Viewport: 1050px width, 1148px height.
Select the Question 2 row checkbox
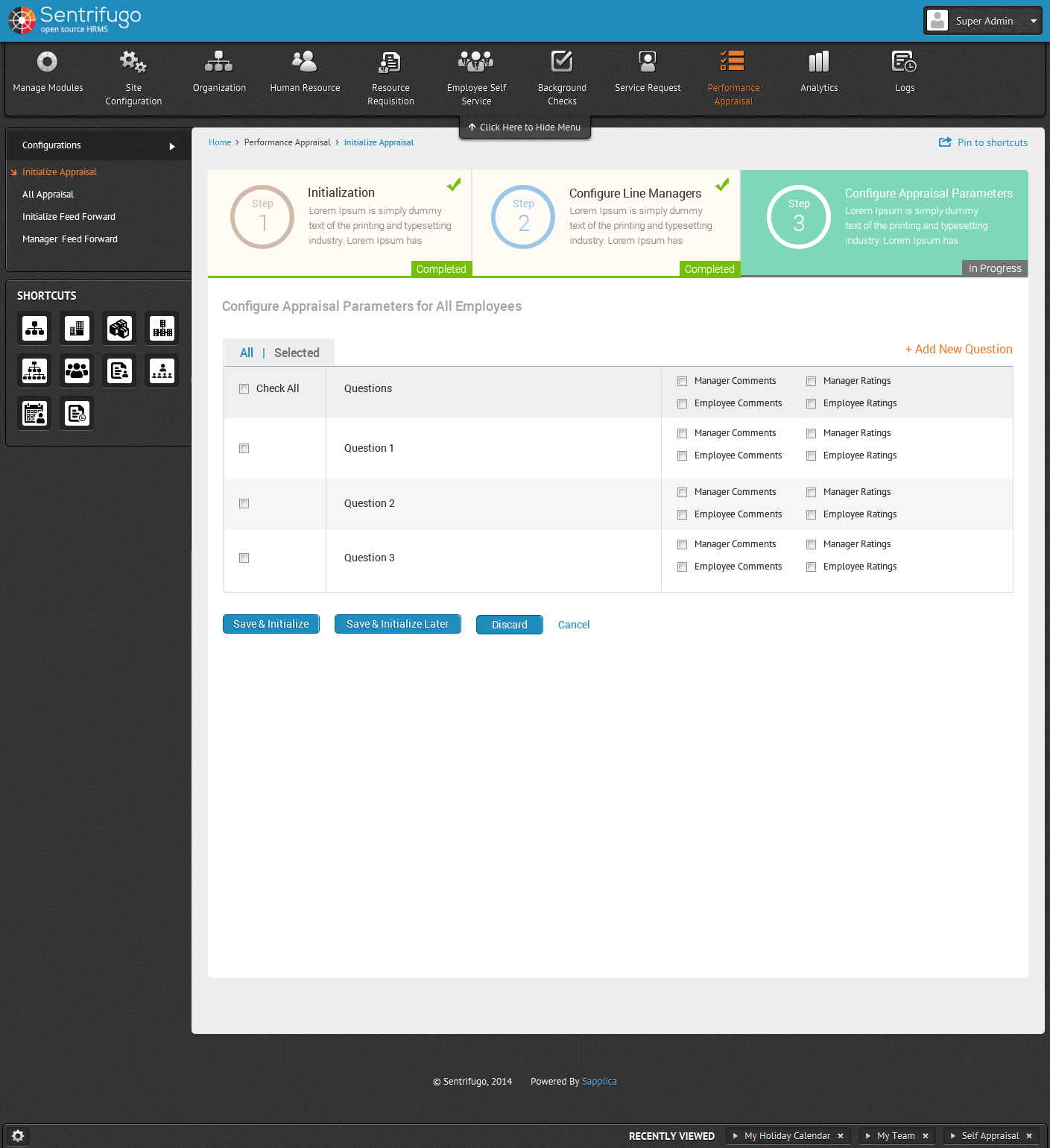244,503
